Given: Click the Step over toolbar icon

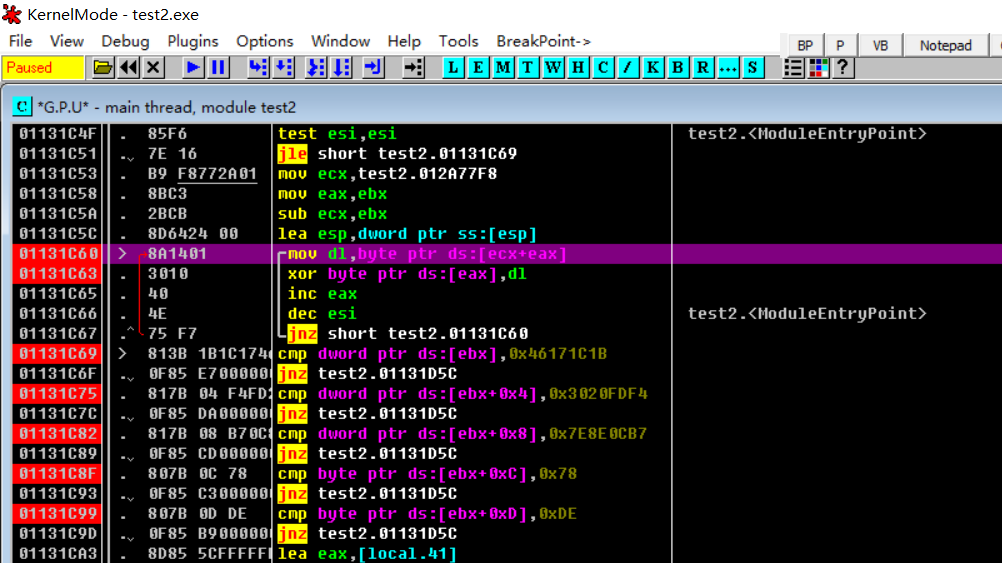Looking at the screenshot, I should 284,68.
